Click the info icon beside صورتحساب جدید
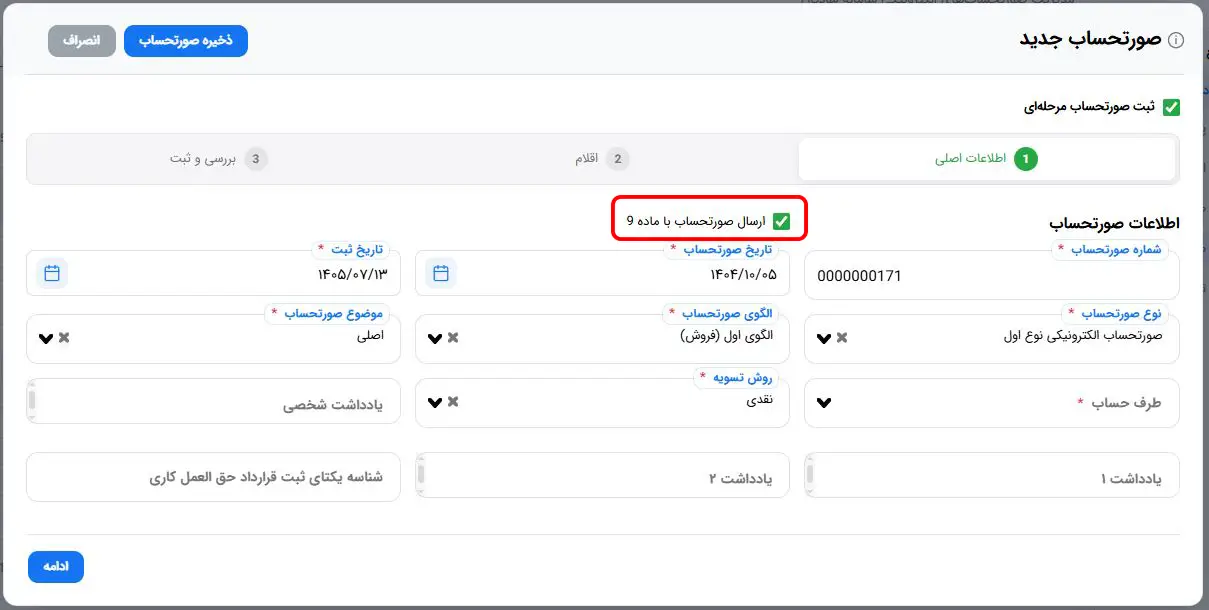Viewport: 1209px width, 610px height. pos(1176,41)
